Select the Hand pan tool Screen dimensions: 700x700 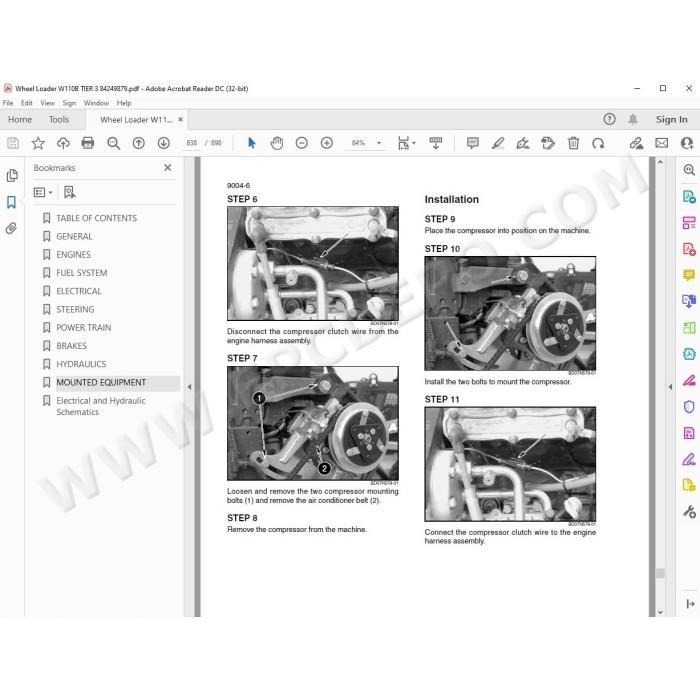pos(277,143)
